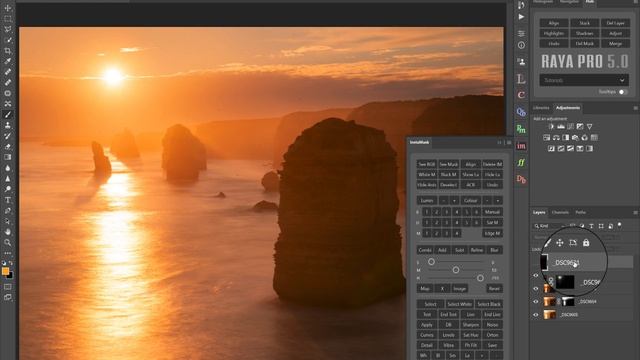The width and height of the screenshot is (640, 360).
Task: Open the red 'Db' plugin panel icon
Action: coord(521,179)
